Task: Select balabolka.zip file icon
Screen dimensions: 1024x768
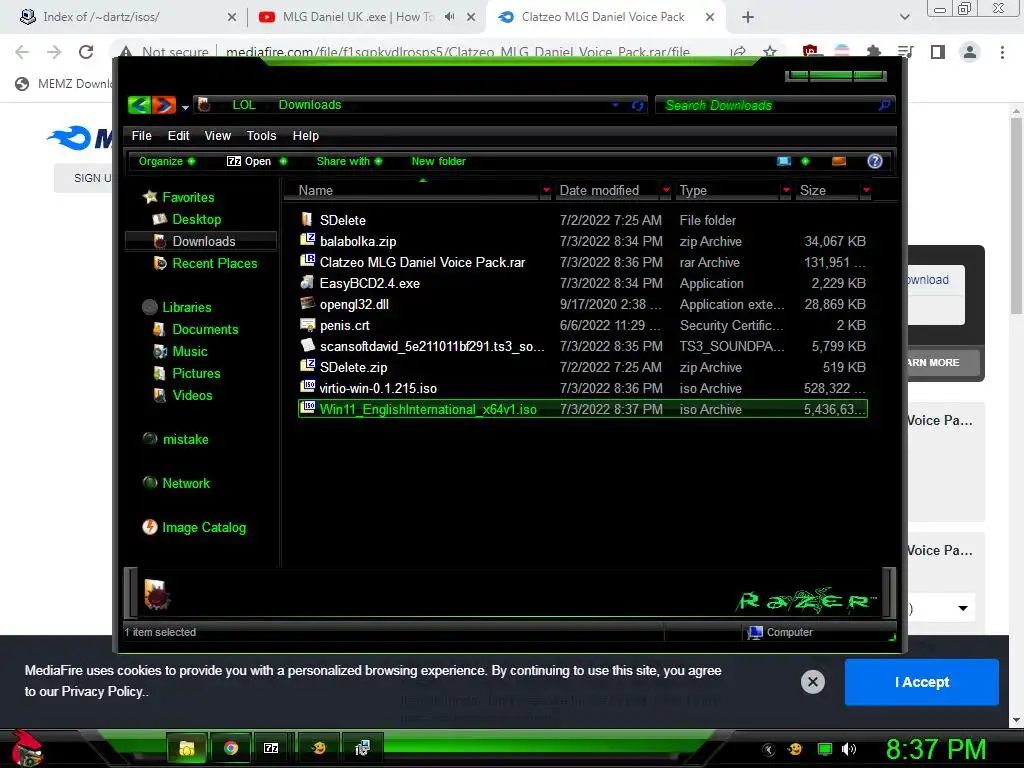Action: tap(307, 240)
